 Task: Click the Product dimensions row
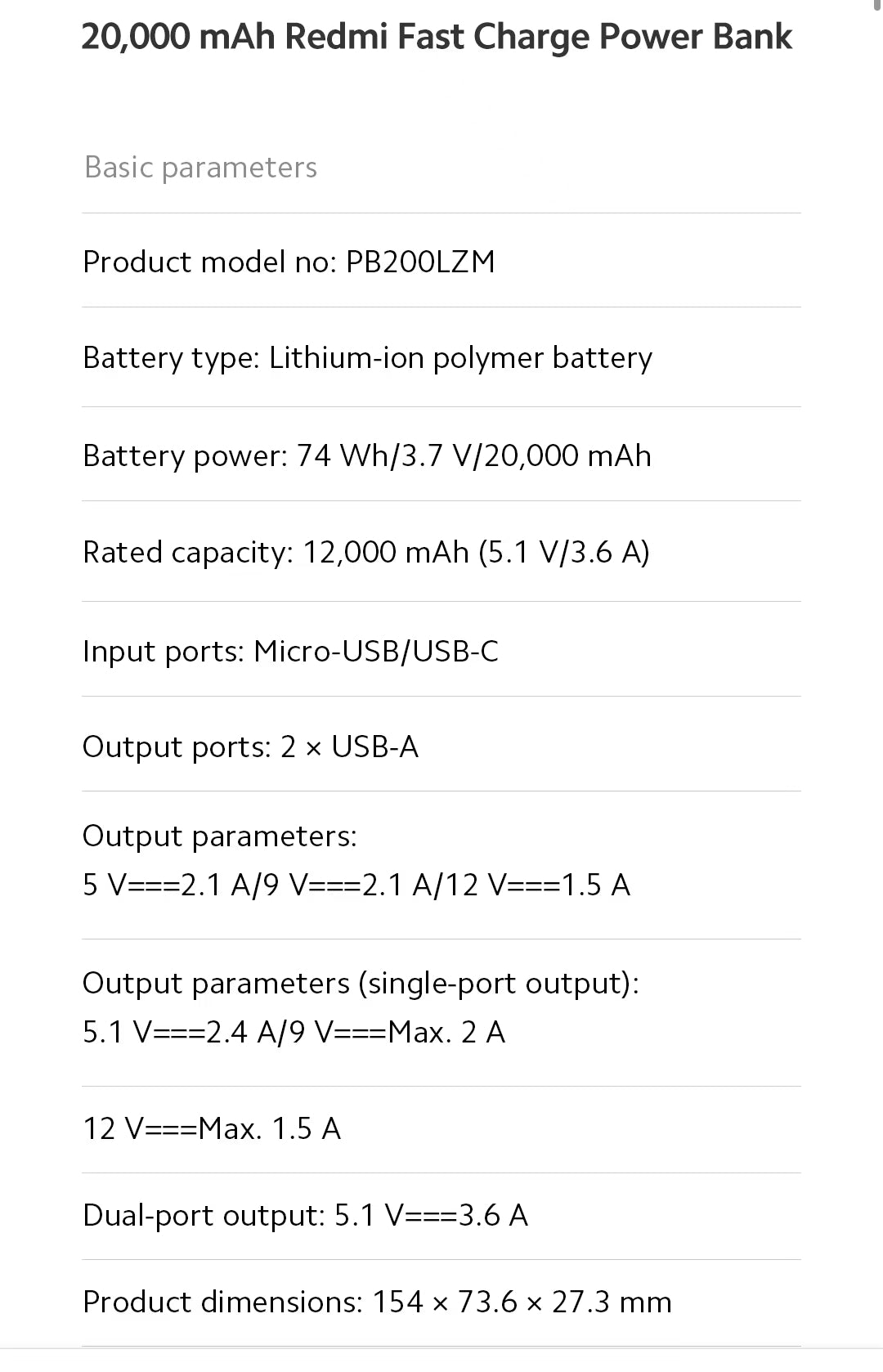pos(377,1302)
